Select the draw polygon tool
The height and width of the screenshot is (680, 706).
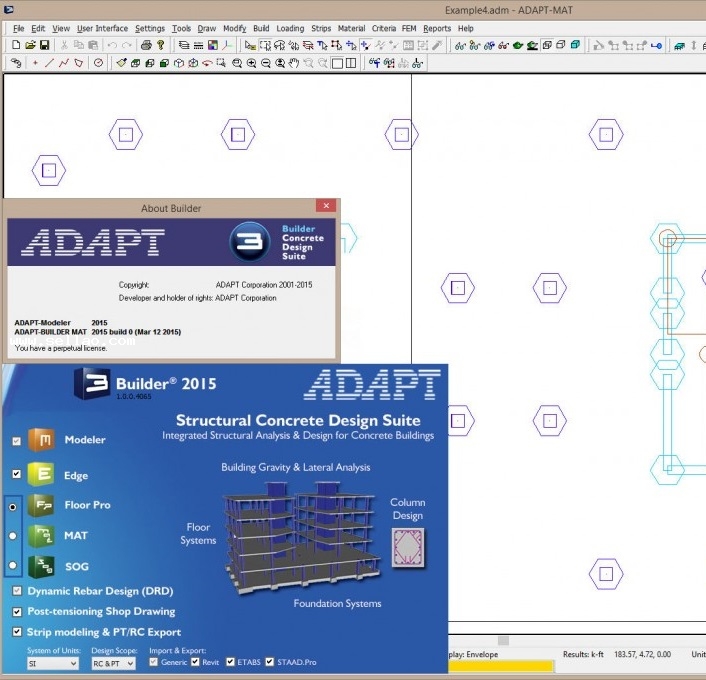(78, 63)
